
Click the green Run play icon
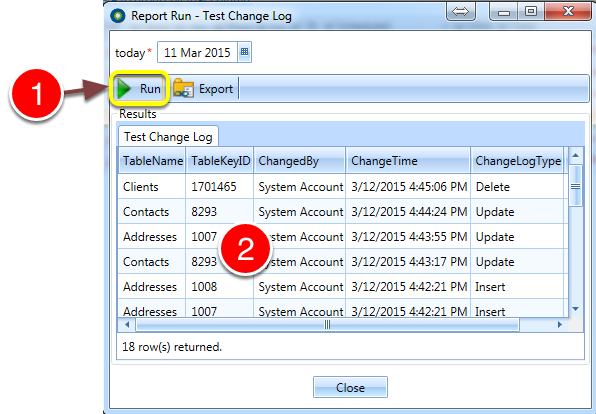tap(124, 89)
